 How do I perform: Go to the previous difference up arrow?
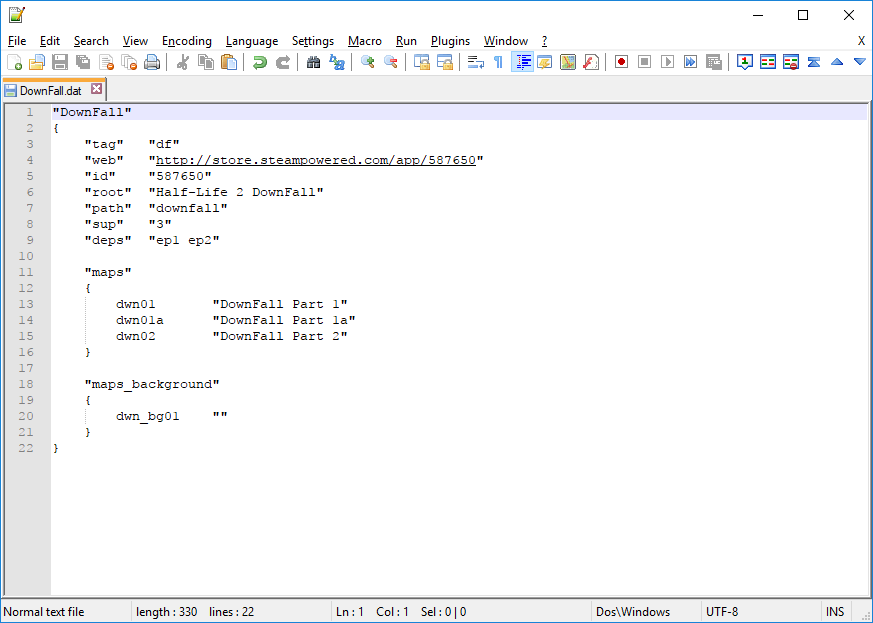coord(837,62)
